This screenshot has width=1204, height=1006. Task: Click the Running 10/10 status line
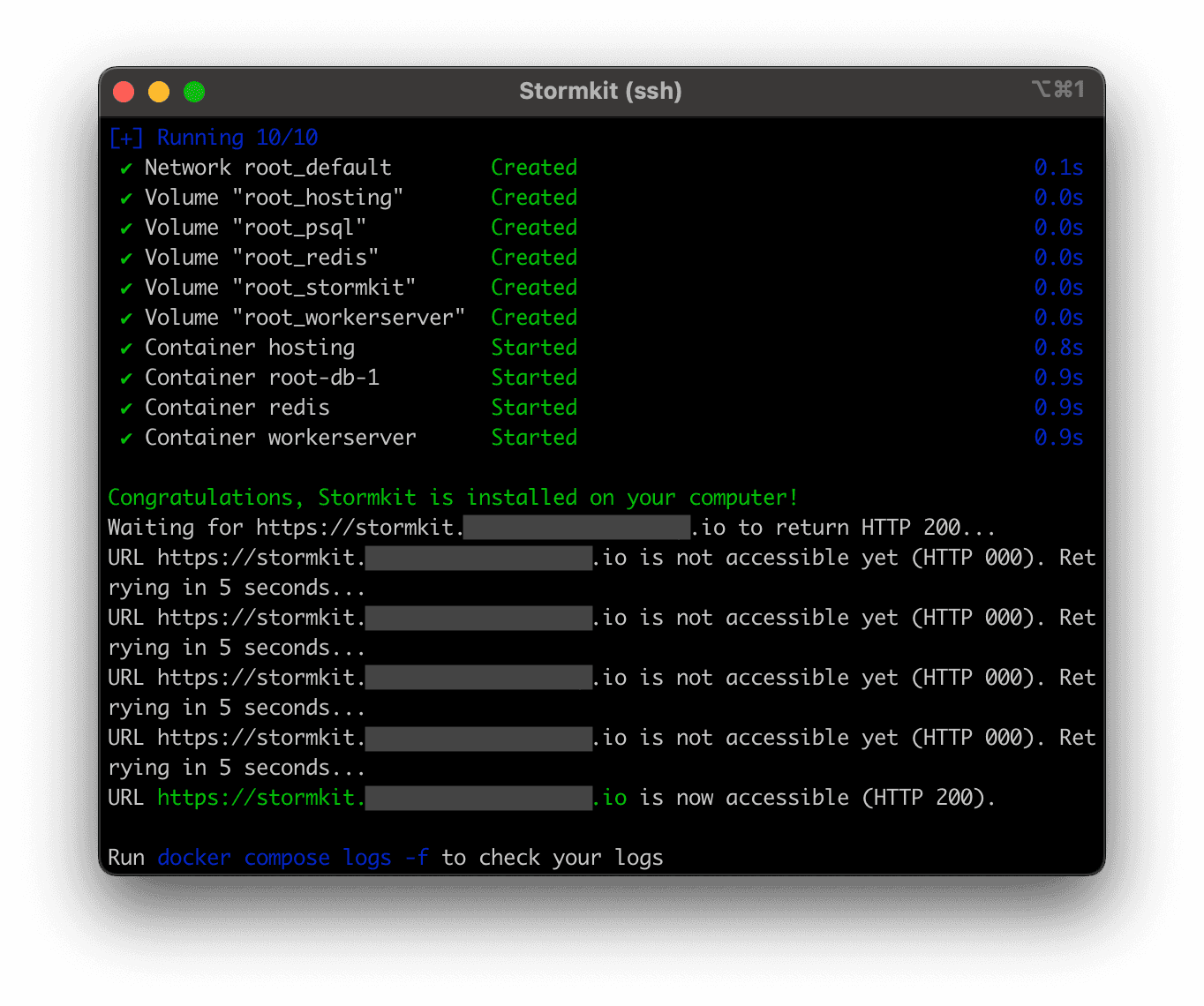[x=213, y=138]
